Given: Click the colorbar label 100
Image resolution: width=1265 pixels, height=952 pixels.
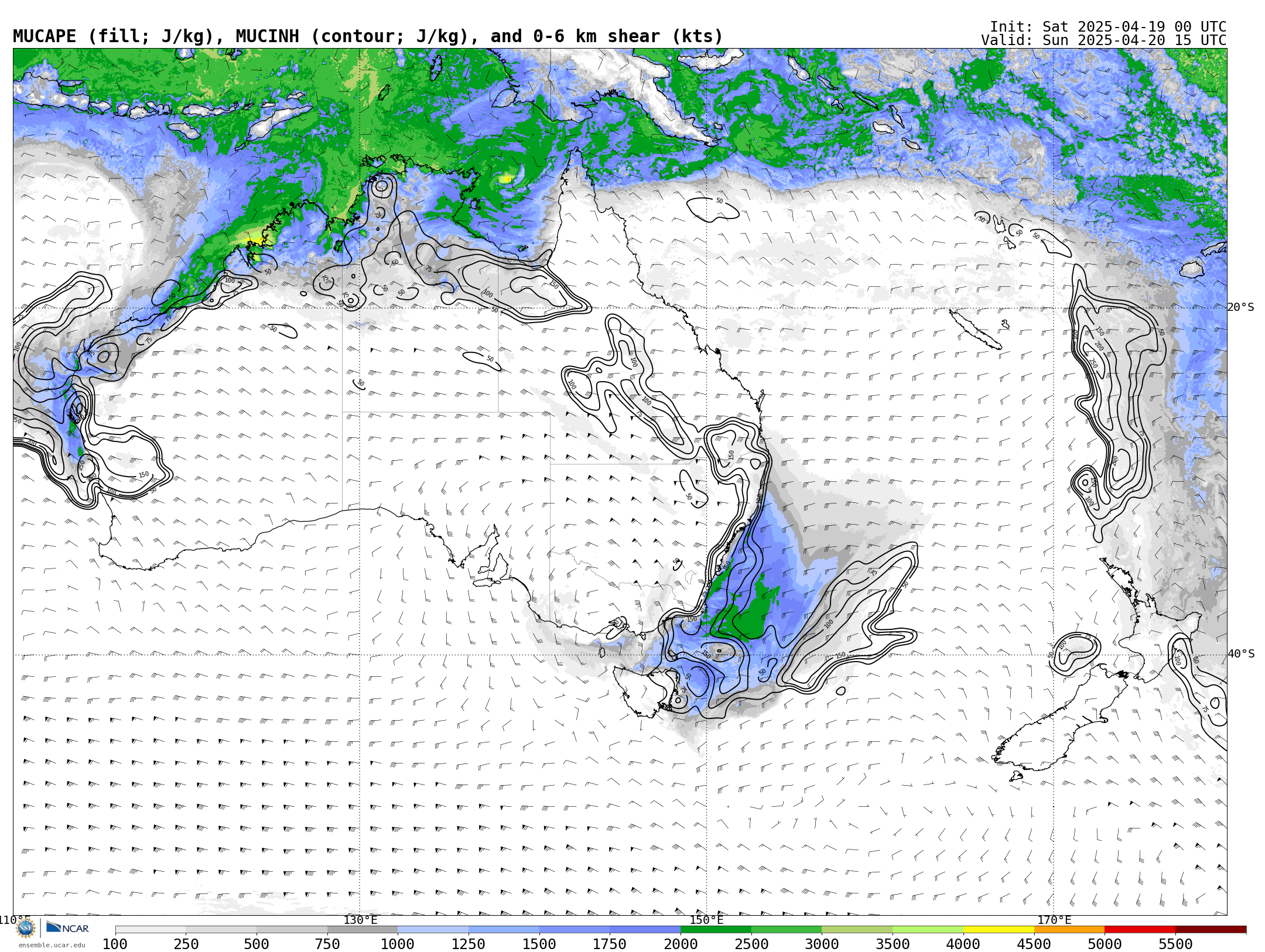Looking at the screenshot, I should point(115,944).
